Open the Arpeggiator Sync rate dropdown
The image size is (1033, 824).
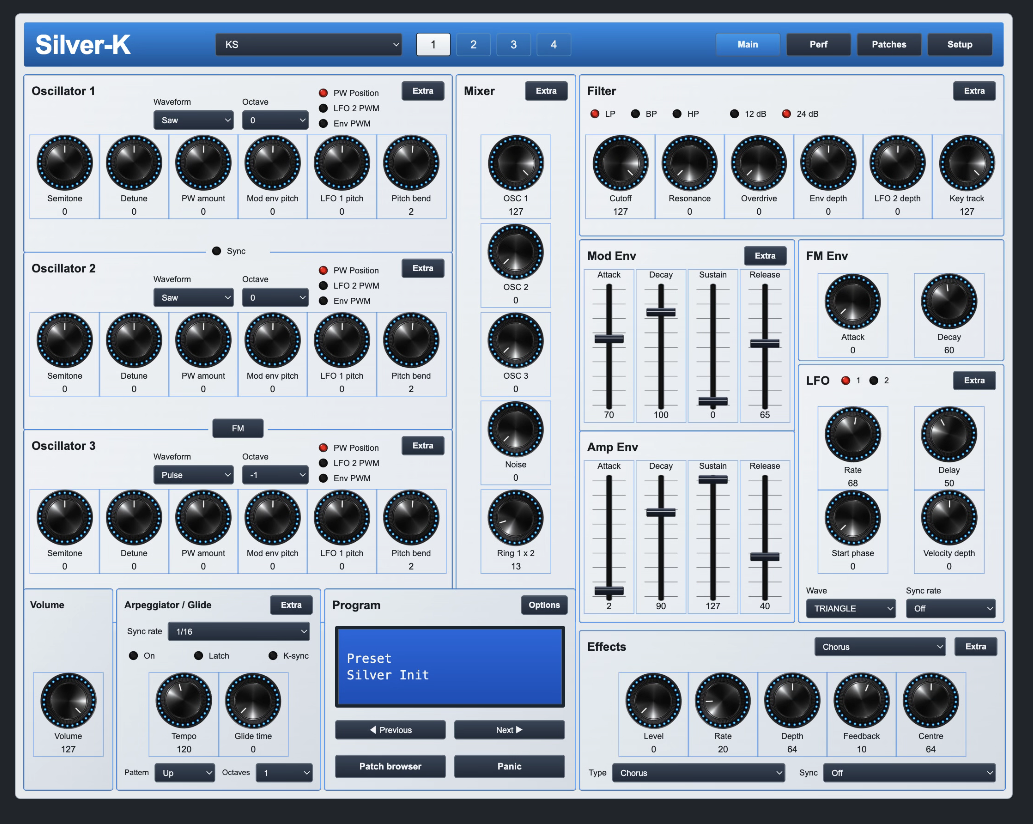239,632
